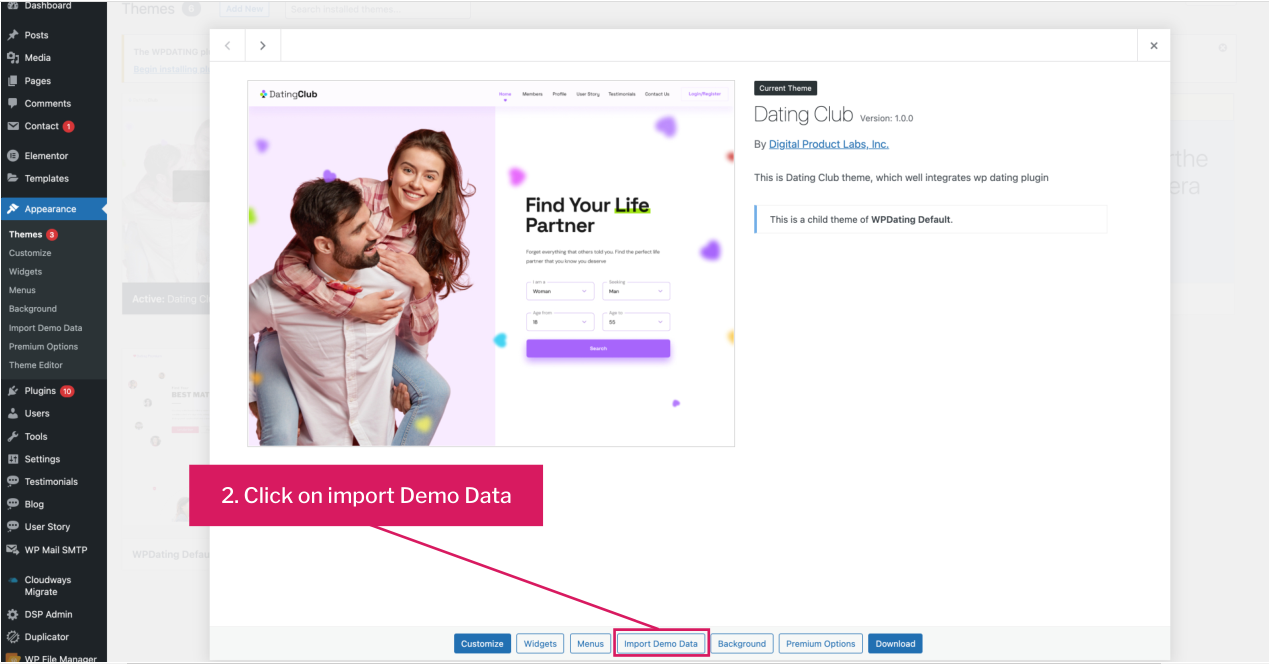Click the Settings sliders icon
The width and height of the screenshot is (1269, 664).
click(13, 459)
